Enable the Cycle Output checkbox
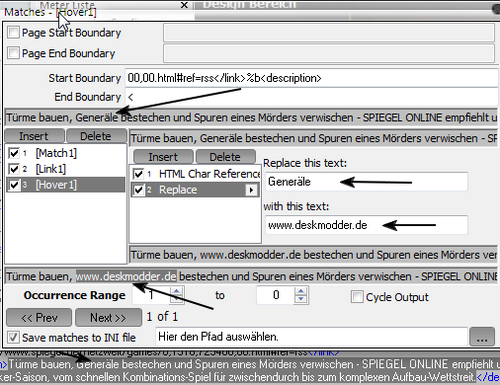Screen dimensions: 500x385 tap(357, 296)
